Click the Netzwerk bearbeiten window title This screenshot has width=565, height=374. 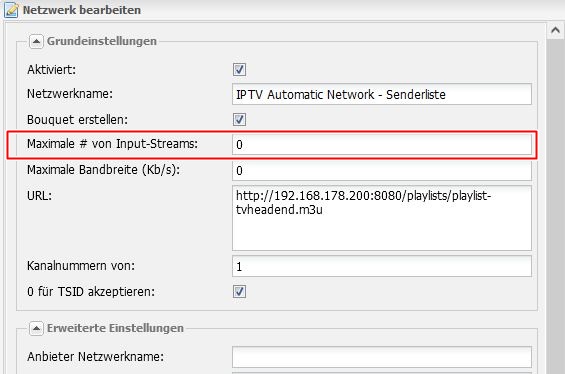tap(82, 10)
